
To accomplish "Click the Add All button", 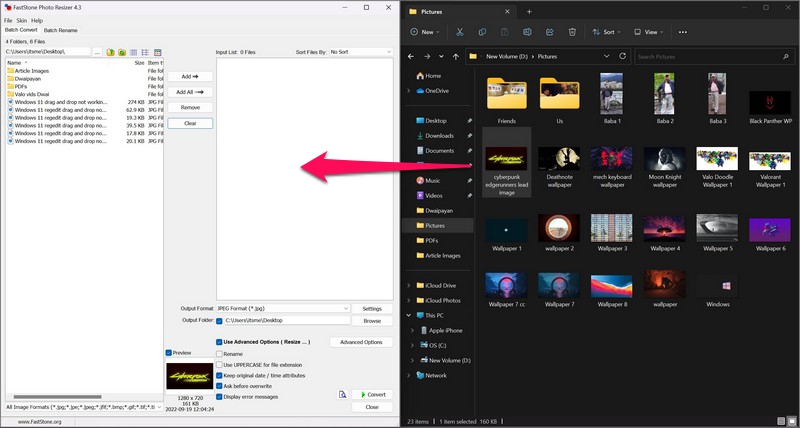I will (190, 92).
